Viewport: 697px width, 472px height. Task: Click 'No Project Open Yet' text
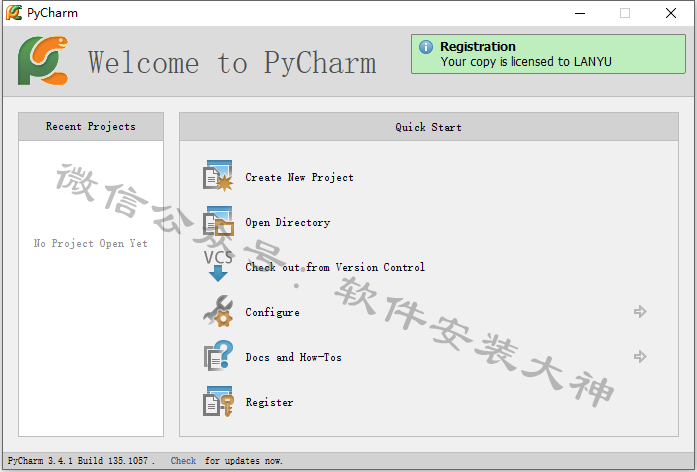pyautogui.click(x=91, y=244)
